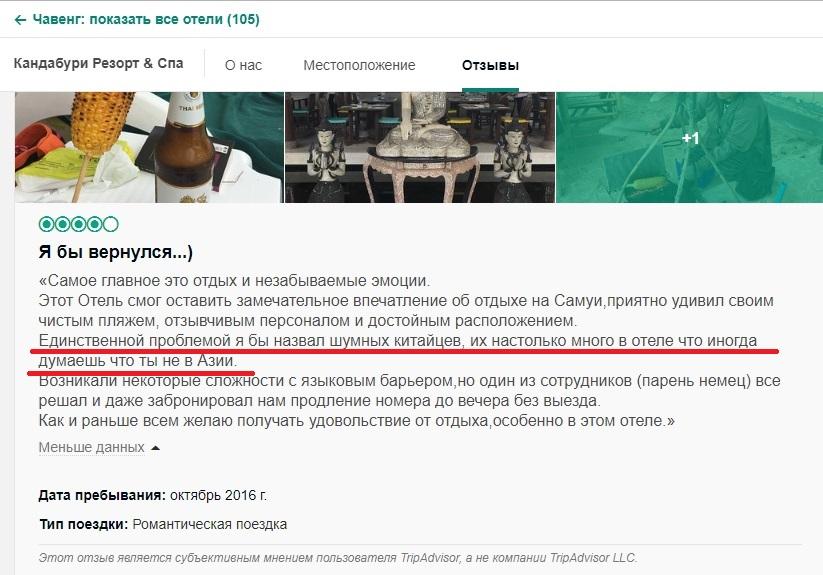Select the Отзывы tab

490,66
